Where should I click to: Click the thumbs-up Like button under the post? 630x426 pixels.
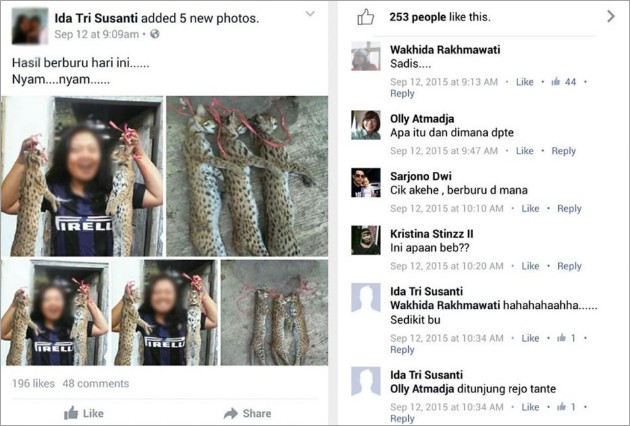point(84,413)
